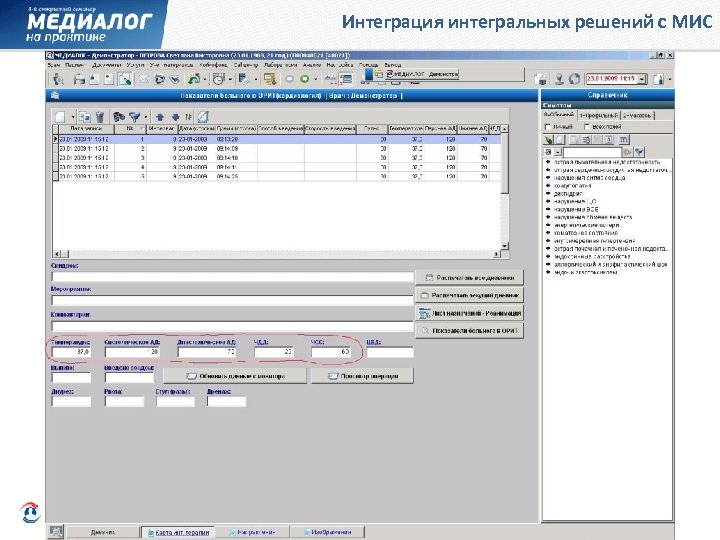This screenshot has width=720, height=540.
Task: Open dropdown arrow beside green curved arrow
Action: click(204, 79)
